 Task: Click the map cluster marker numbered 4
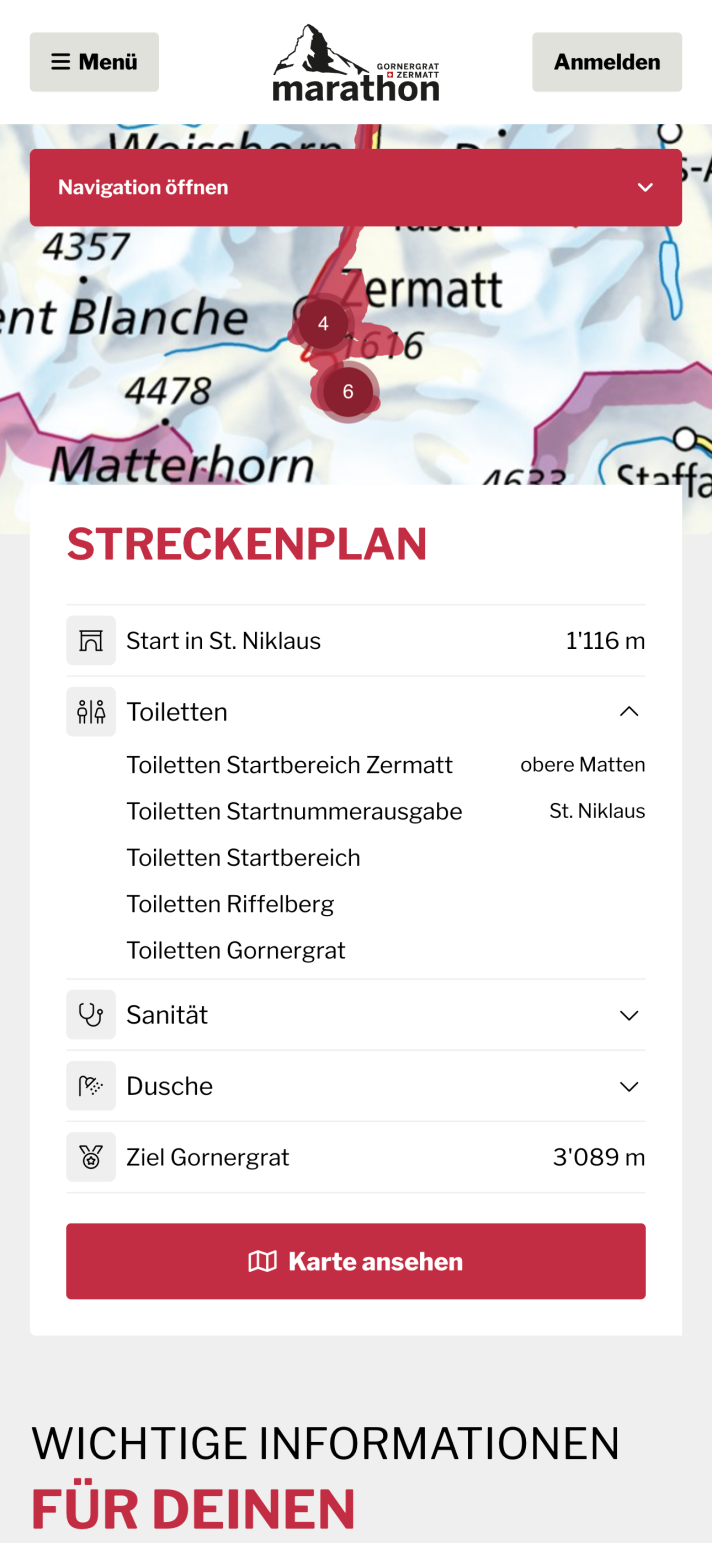click(x=323, y=324)
